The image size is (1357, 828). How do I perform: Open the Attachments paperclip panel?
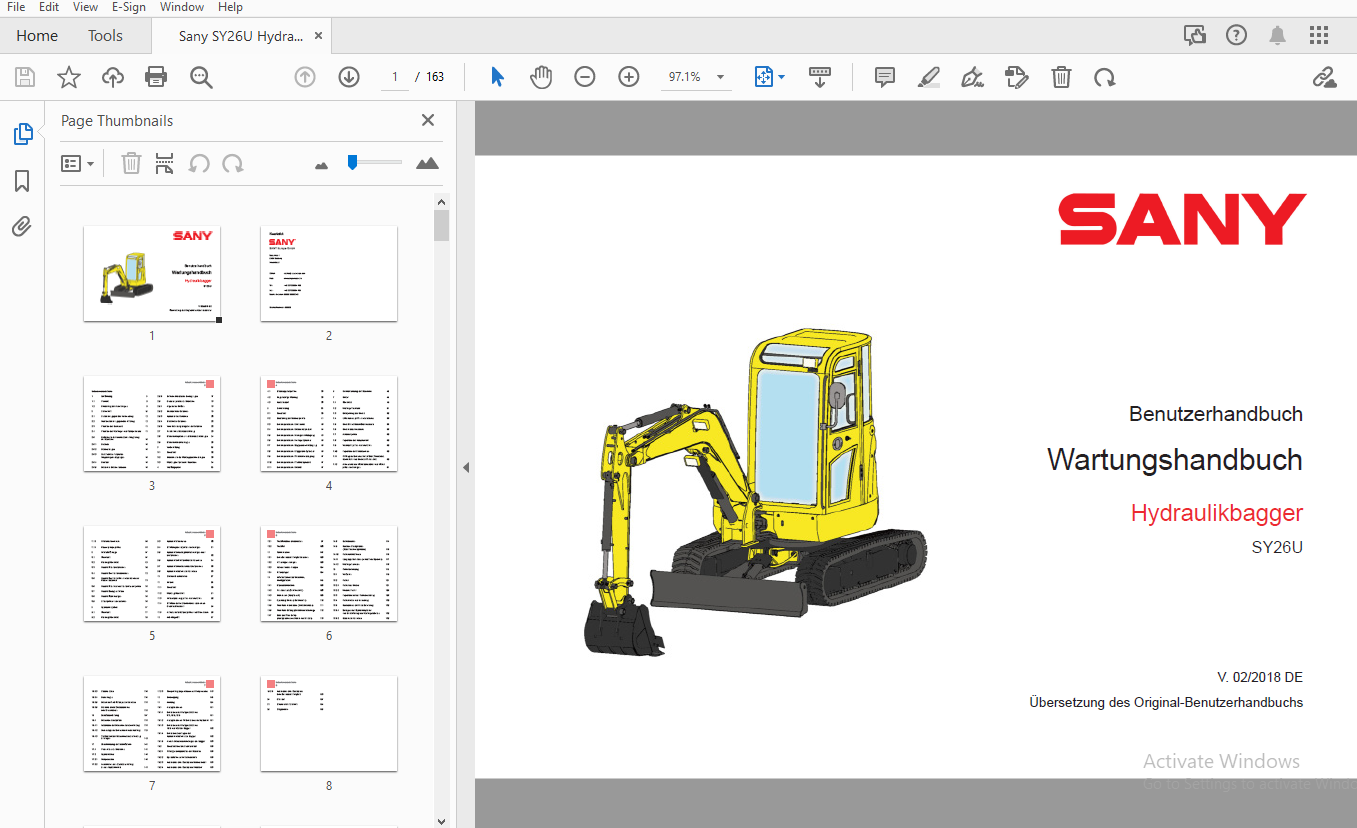tap(22, 227)
